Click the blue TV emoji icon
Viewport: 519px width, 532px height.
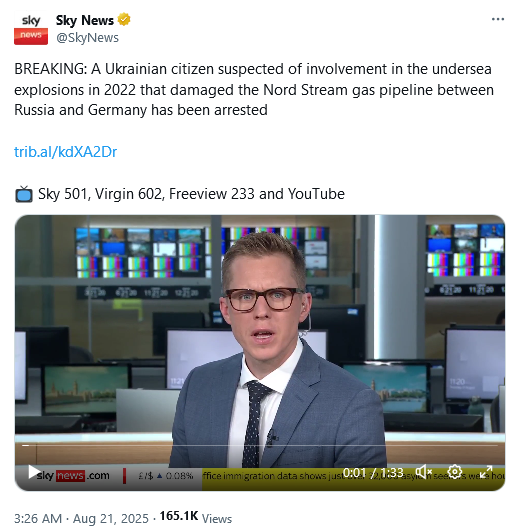(x=24, y=194)
